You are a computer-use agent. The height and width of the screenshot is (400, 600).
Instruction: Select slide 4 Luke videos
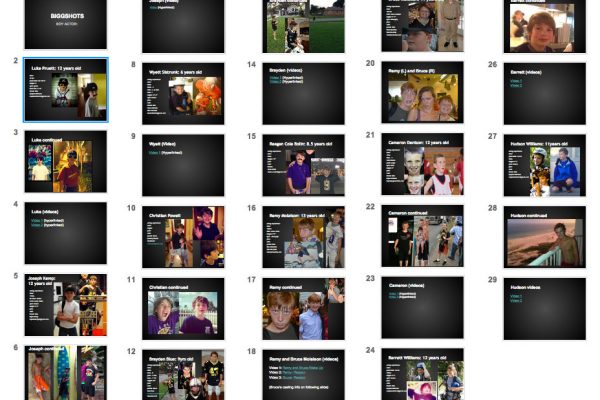pyautogui.click(x=65, y=235)
